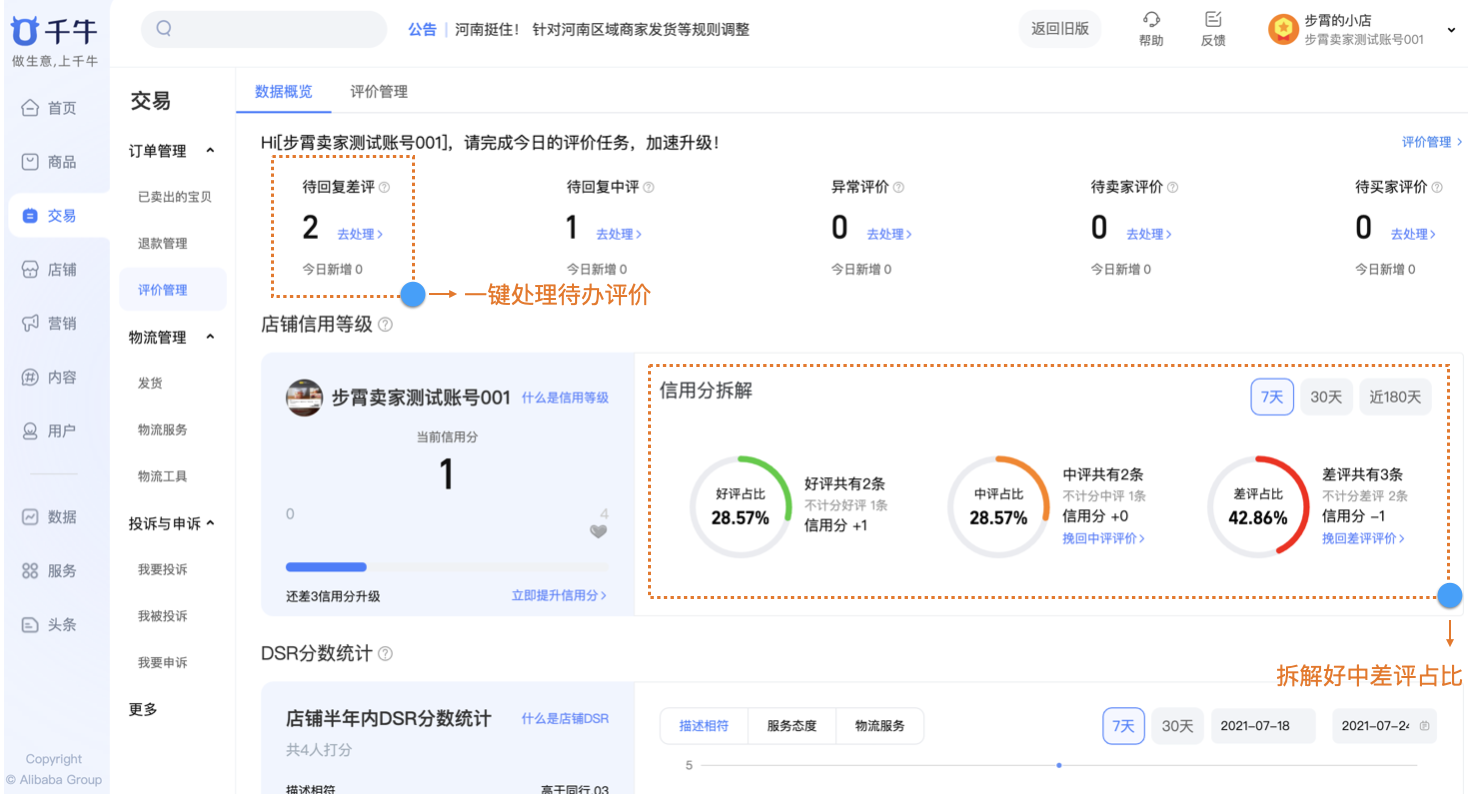Image resolution: width=1468 pixels, height=794 pixels.
Task: Click help icon beside 异常评价
Action: pos(898,187)
